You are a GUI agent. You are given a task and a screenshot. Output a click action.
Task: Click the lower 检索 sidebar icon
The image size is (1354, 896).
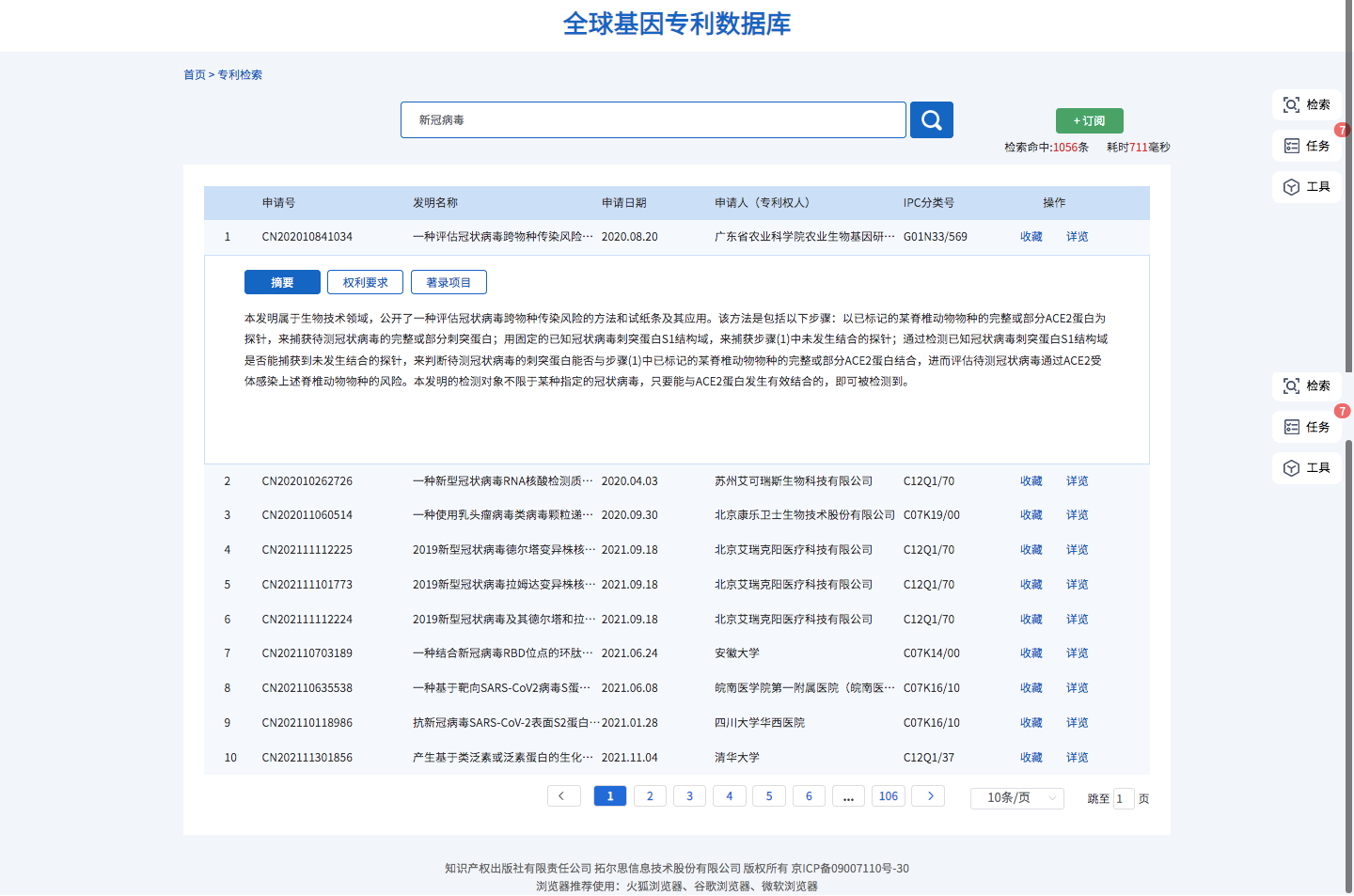point(1306,386)
